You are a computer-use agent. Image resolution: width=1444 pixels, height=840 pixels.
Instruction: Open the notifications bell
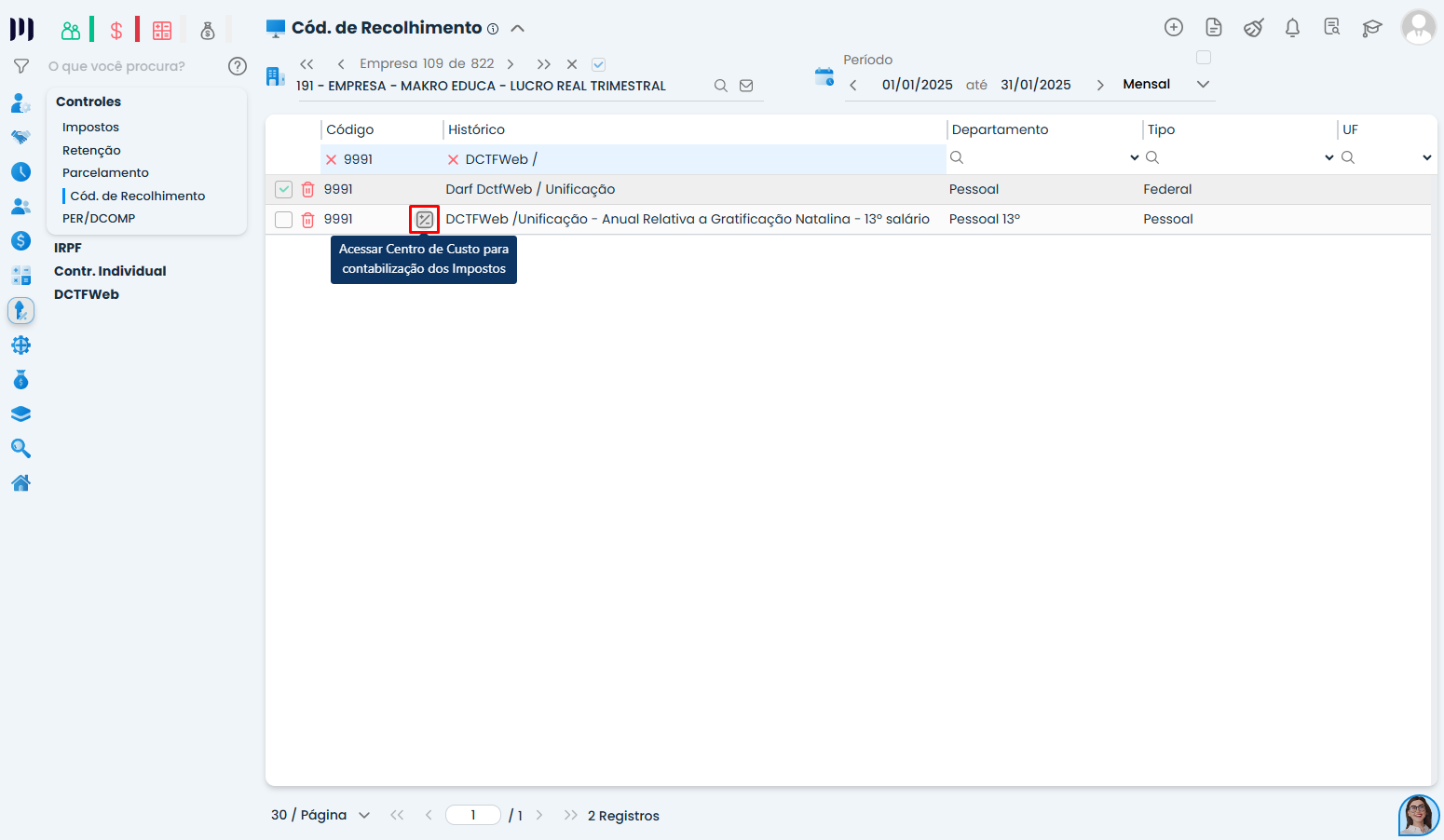[x=1292, y=28]
